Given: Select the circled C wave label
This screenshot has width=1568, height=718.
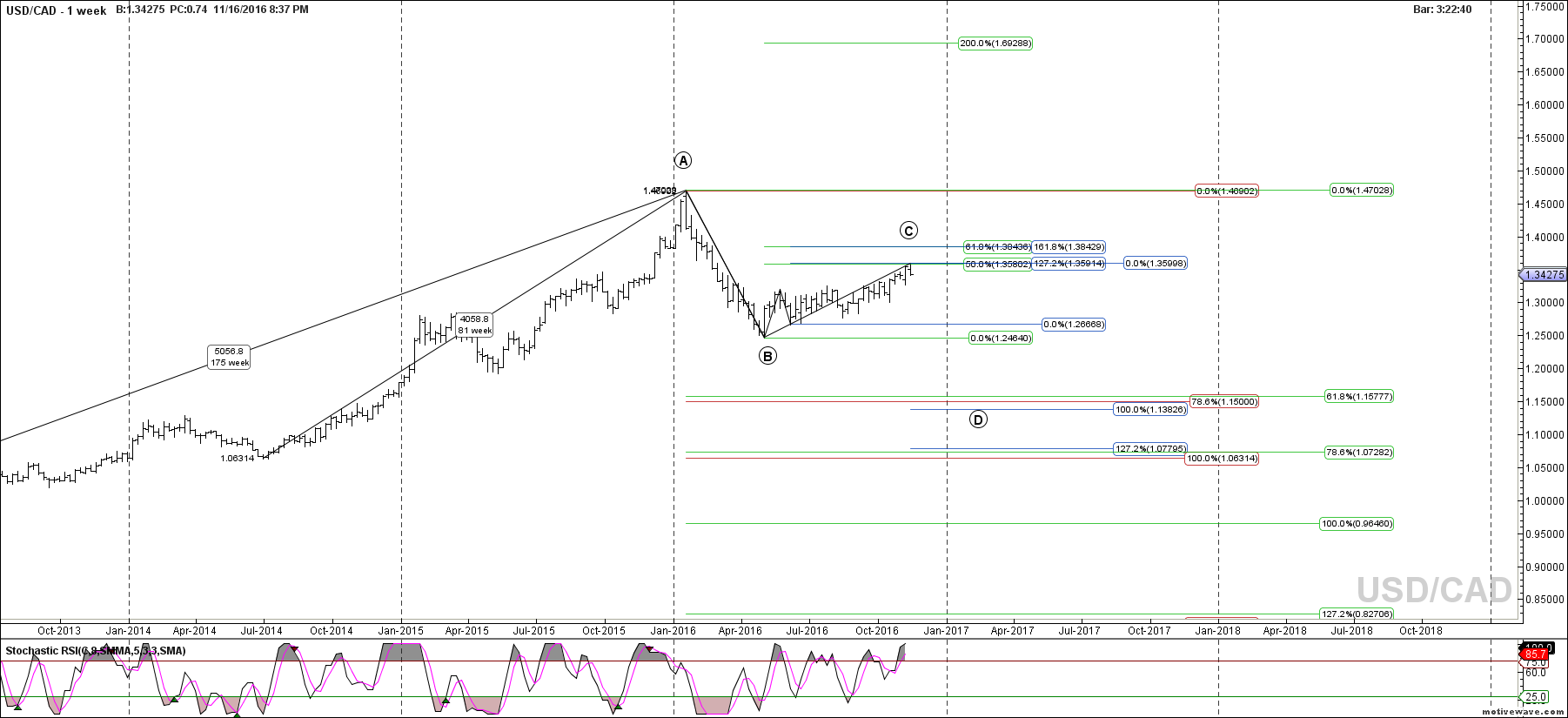Looking at the screenshot, I should pos(908,231).
